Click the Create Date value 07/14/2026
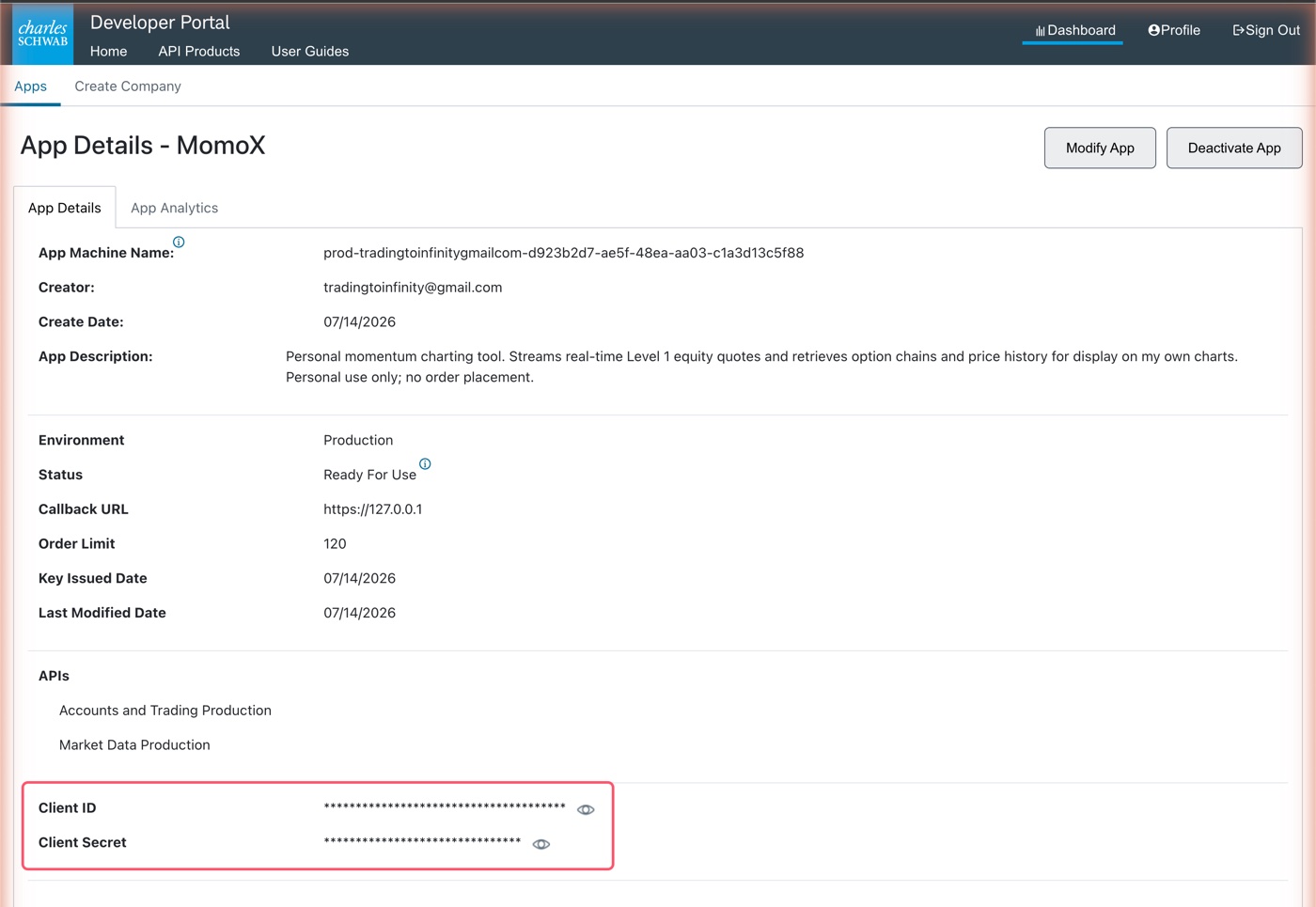The image size is (1316, 907). pos(360,322)
